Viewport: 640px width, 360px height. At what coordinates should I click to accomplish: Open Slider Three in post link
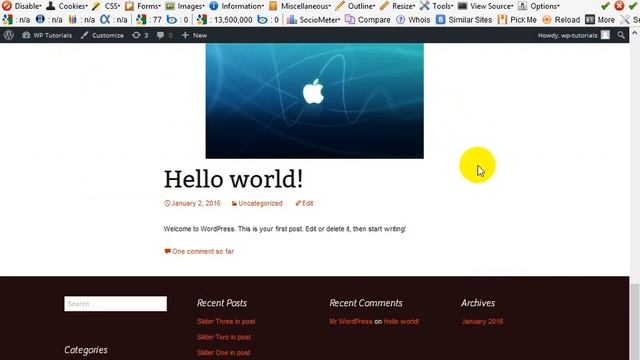pyautogui.click(x=226, y=322)
